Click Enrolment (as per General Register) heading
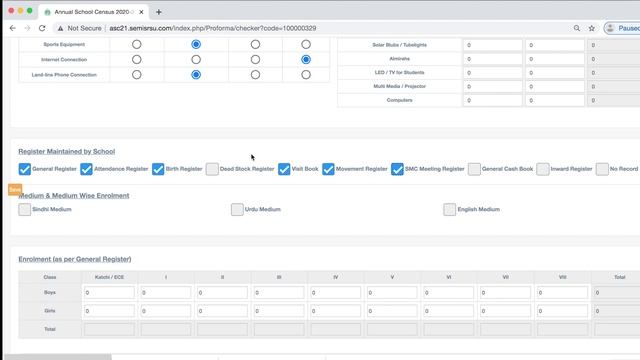The width and height of the screenshot is (640, 360). [75, 259]
